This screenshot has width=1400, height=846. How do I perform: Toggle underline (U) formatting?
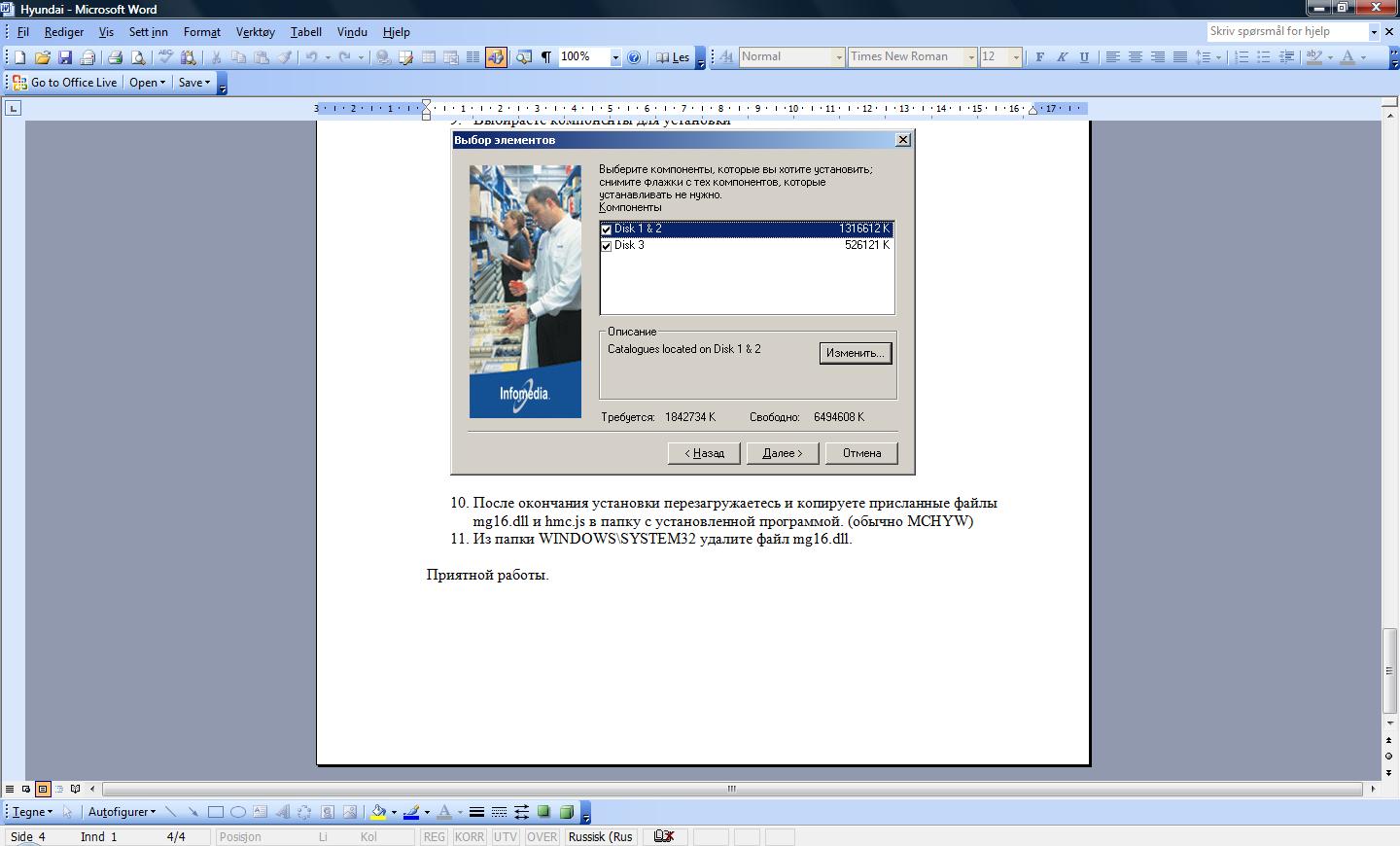(x=1084, y=57)
